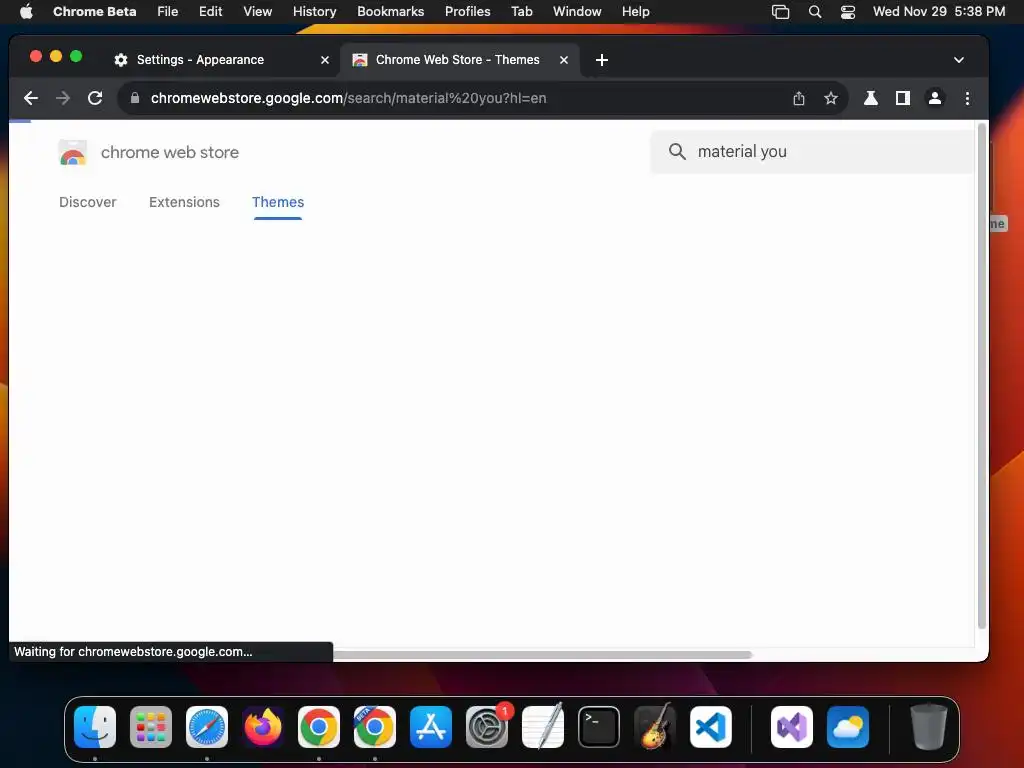
Task: Open Control Center in menu bar
Action: pos(848,11)
